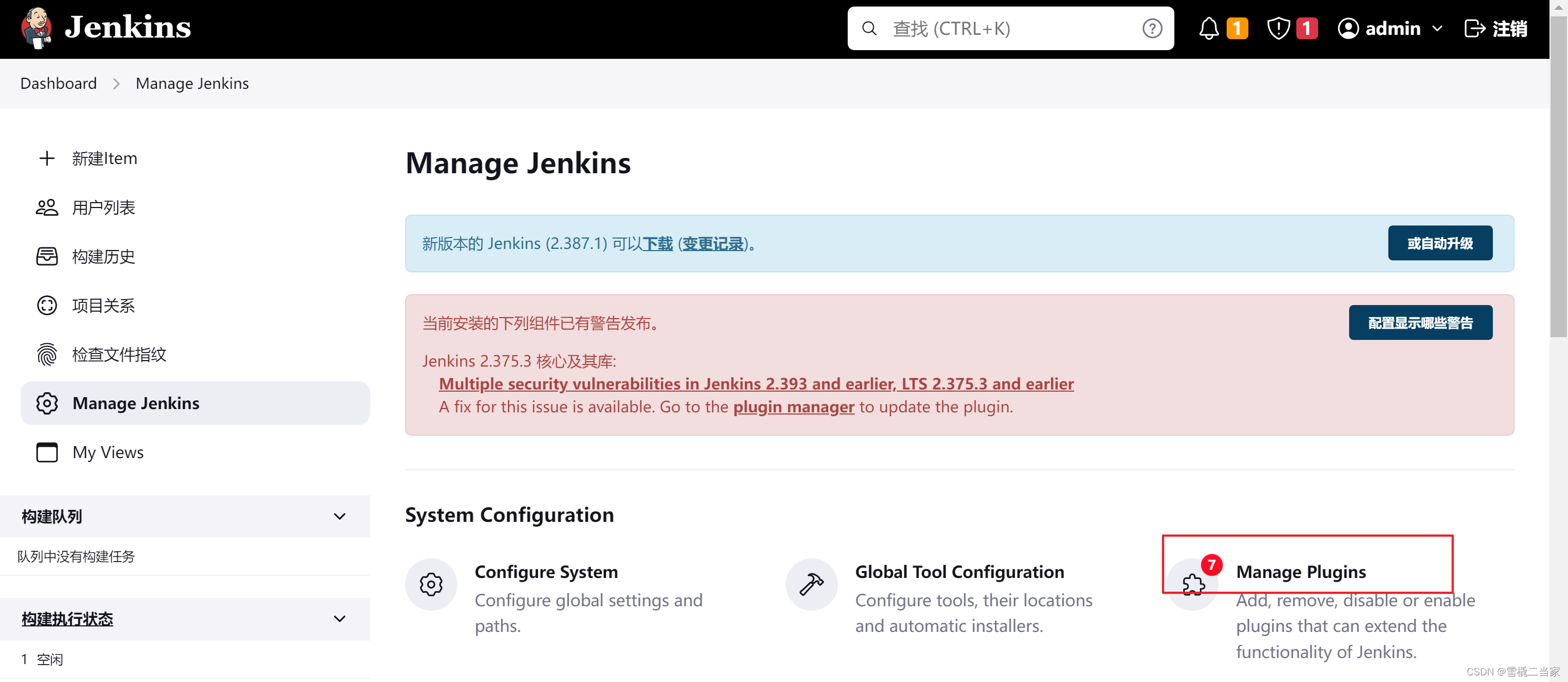Screen dimensions: 1568x682
Task: Collapse the 构建执行状态 panel chevron
Action: (x=340, y=619)
